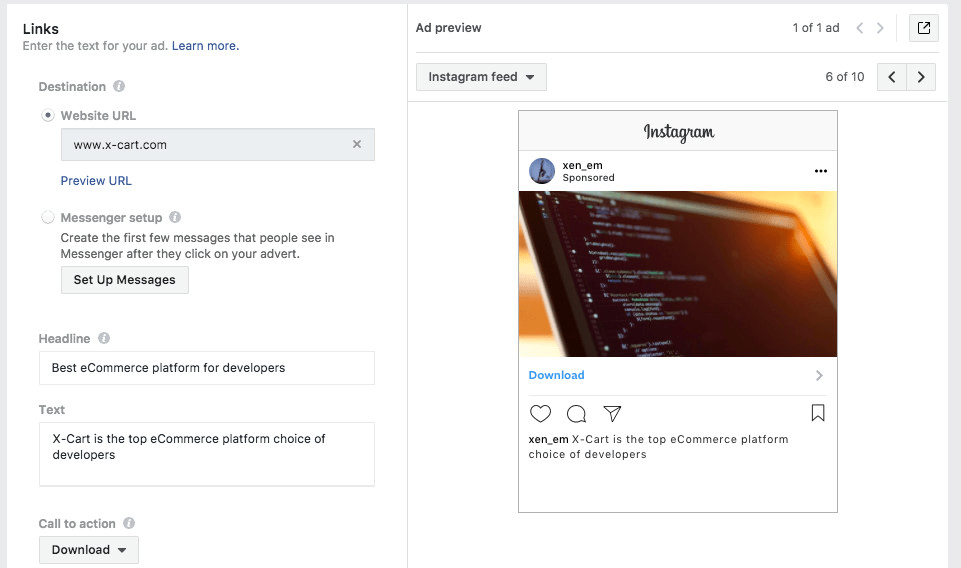Image resolution: width=961 pixels, height=568 pixels.
Task: Click the laptop code ad image
Action: 678,274
